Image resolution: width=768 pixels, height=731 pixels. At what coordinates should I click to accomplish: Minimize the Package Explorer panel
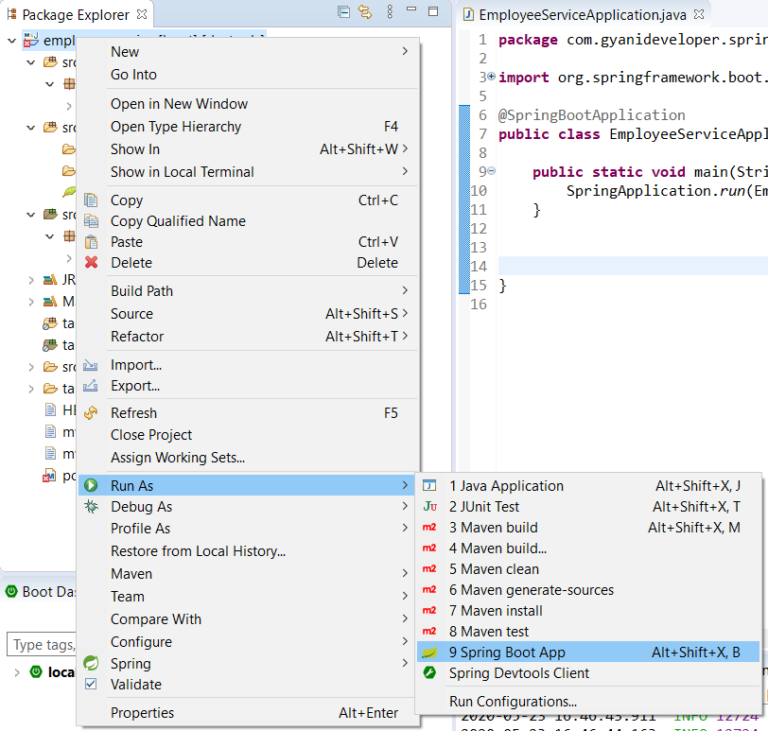pos(411,9)
